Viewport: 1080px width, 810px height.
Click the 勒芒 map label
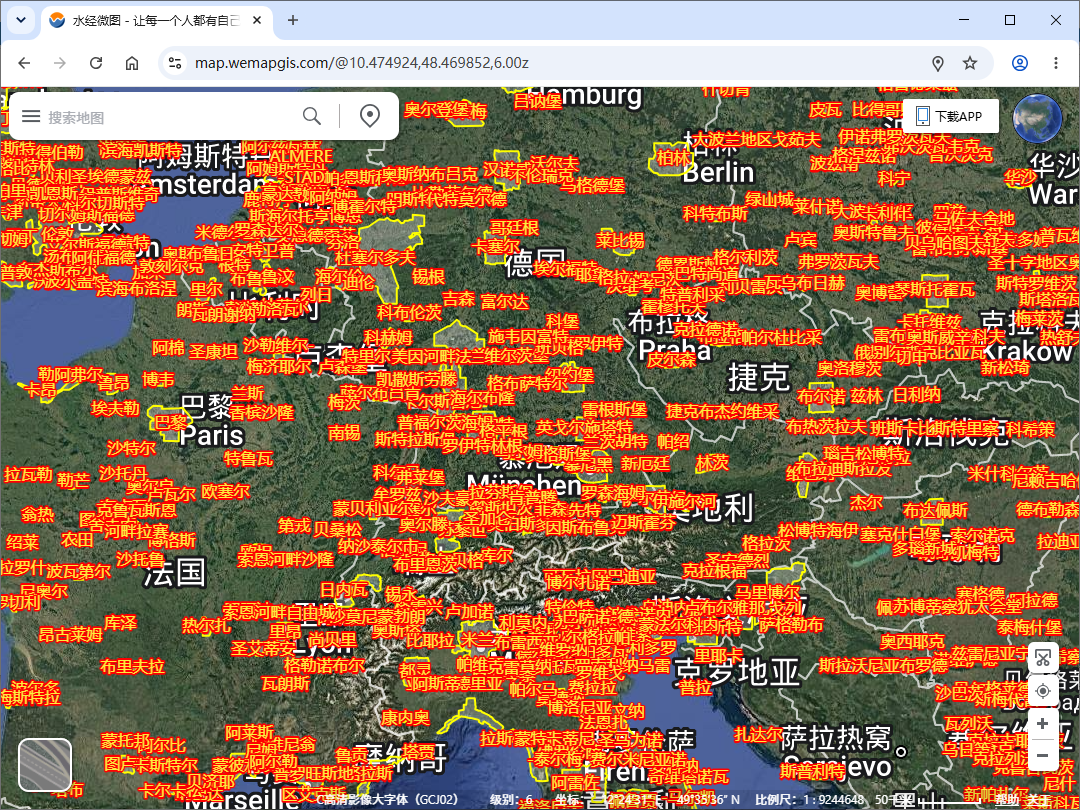click(x=73, y=479)
